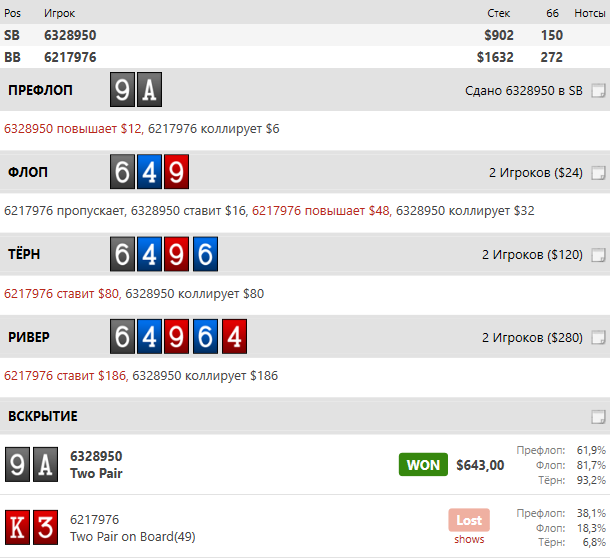Screen dimensions: 613x559
Task: Click the Стек column header
Action: 498,13
